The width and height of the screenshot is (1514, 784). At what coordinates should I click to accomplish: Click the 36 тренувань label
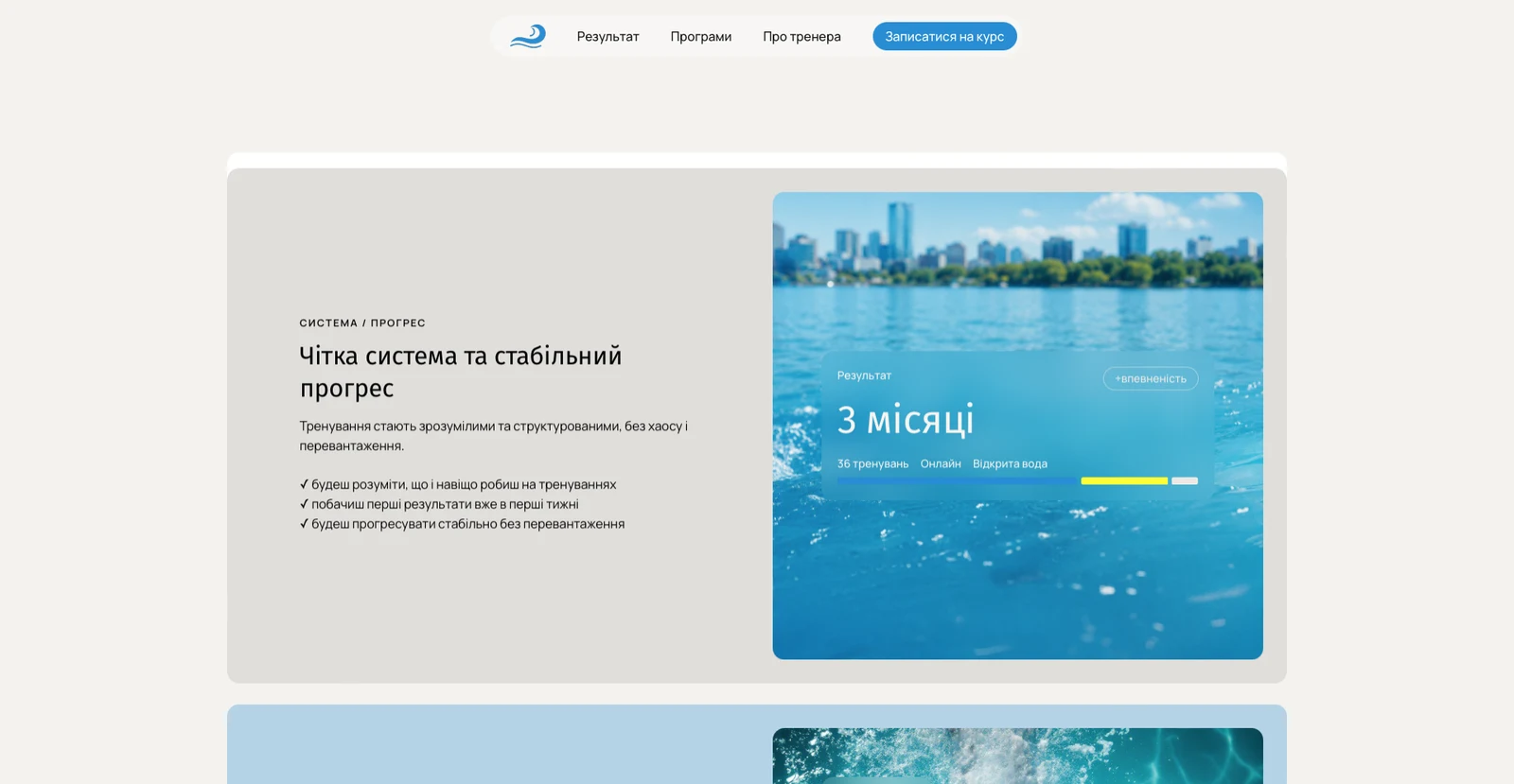click(x=872, y=463)
